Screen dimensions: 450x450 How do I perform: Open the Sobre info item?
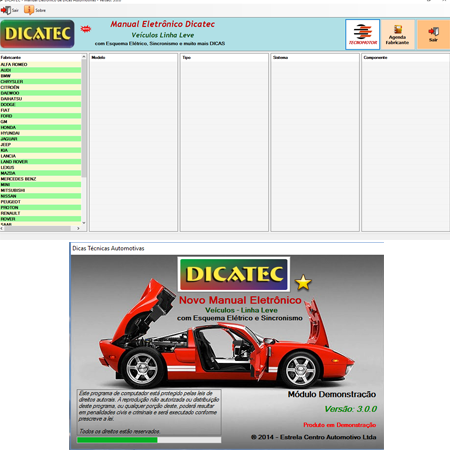click(x=35, y=10)
